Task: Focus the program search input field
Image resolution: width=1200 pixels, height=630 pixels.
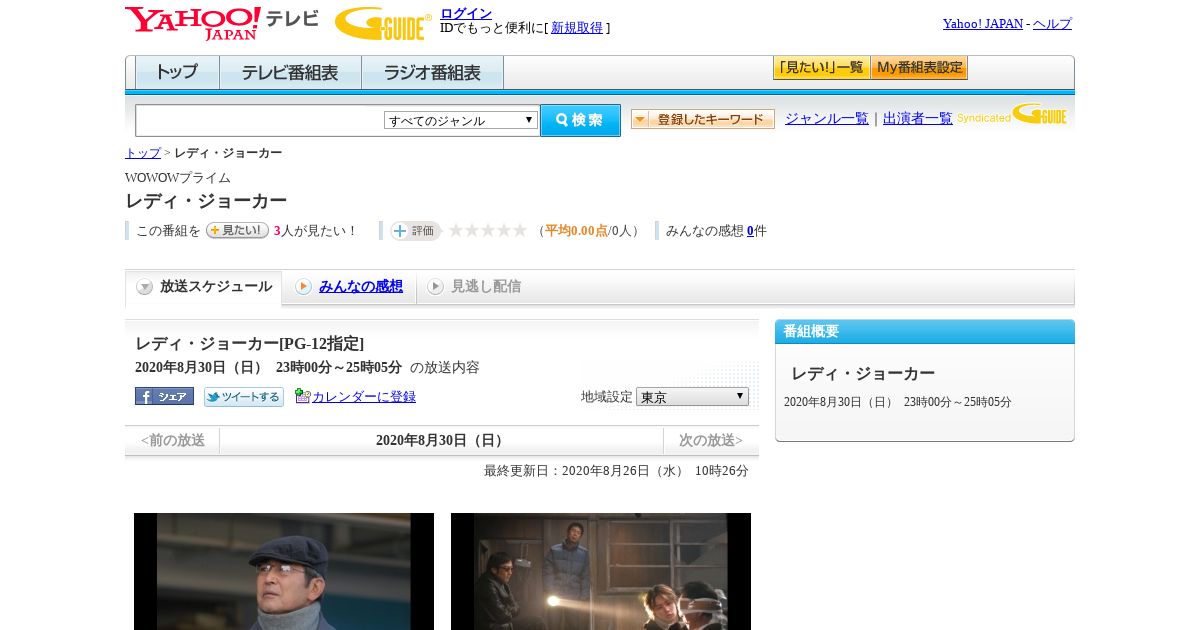Action: coord(259,120)
